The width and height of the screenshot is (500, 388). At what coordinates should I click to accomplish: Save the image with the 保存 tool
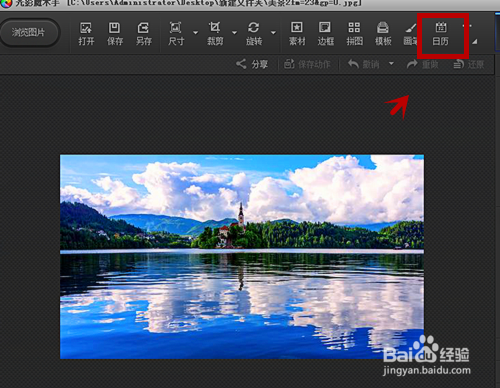pyautogui.click(x=115, y=33)
